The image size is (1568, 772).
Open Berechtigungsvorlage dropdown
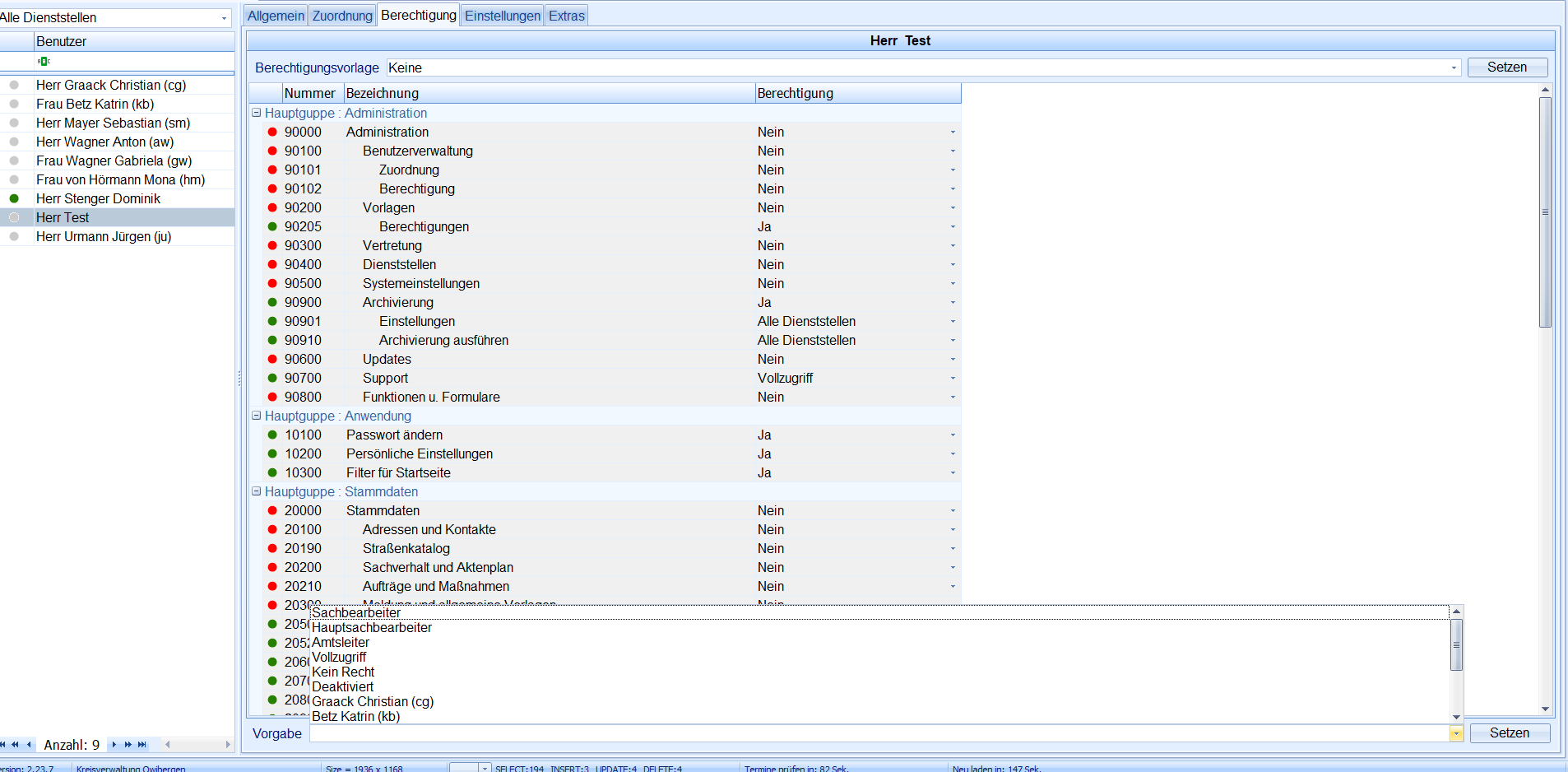click(1453, 67)
